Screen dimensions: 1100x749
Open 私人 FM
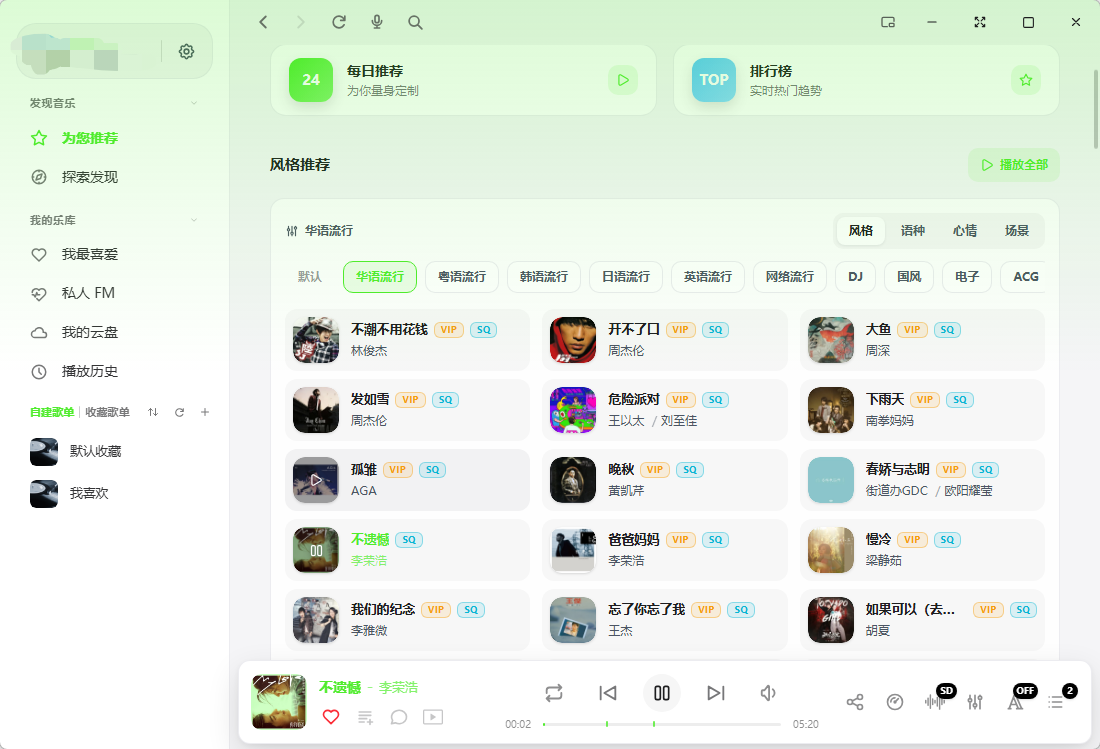point(88,293)
